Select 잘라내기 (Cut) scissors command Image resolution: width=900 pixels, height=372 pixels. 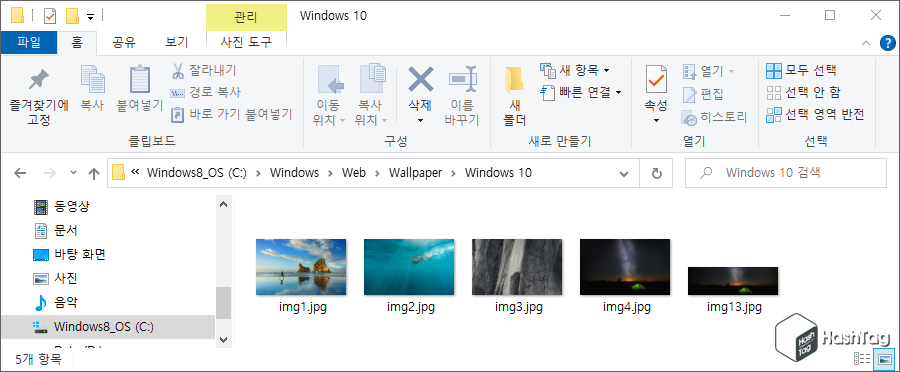click(204, 71)
